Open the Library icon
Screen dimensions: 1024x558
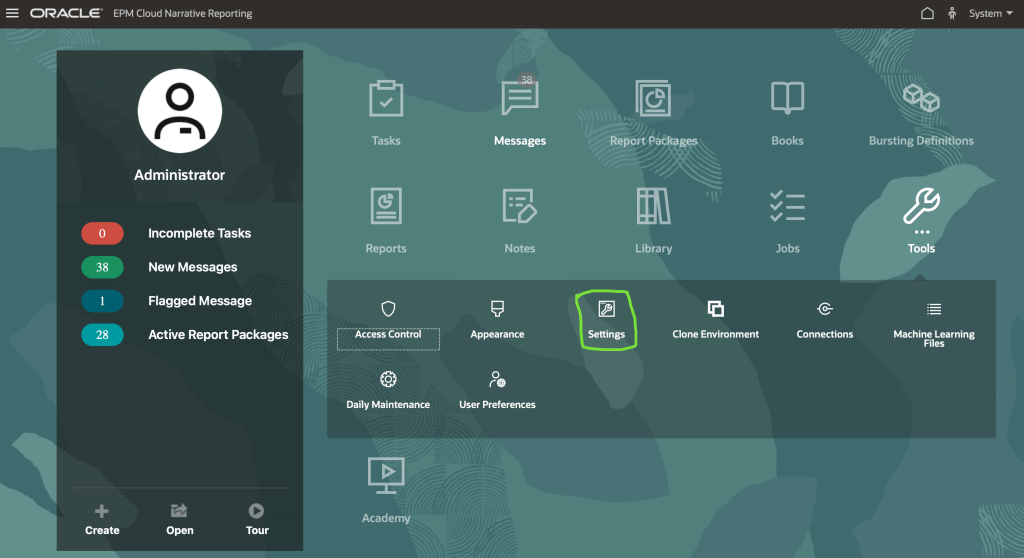click(653, 207)
